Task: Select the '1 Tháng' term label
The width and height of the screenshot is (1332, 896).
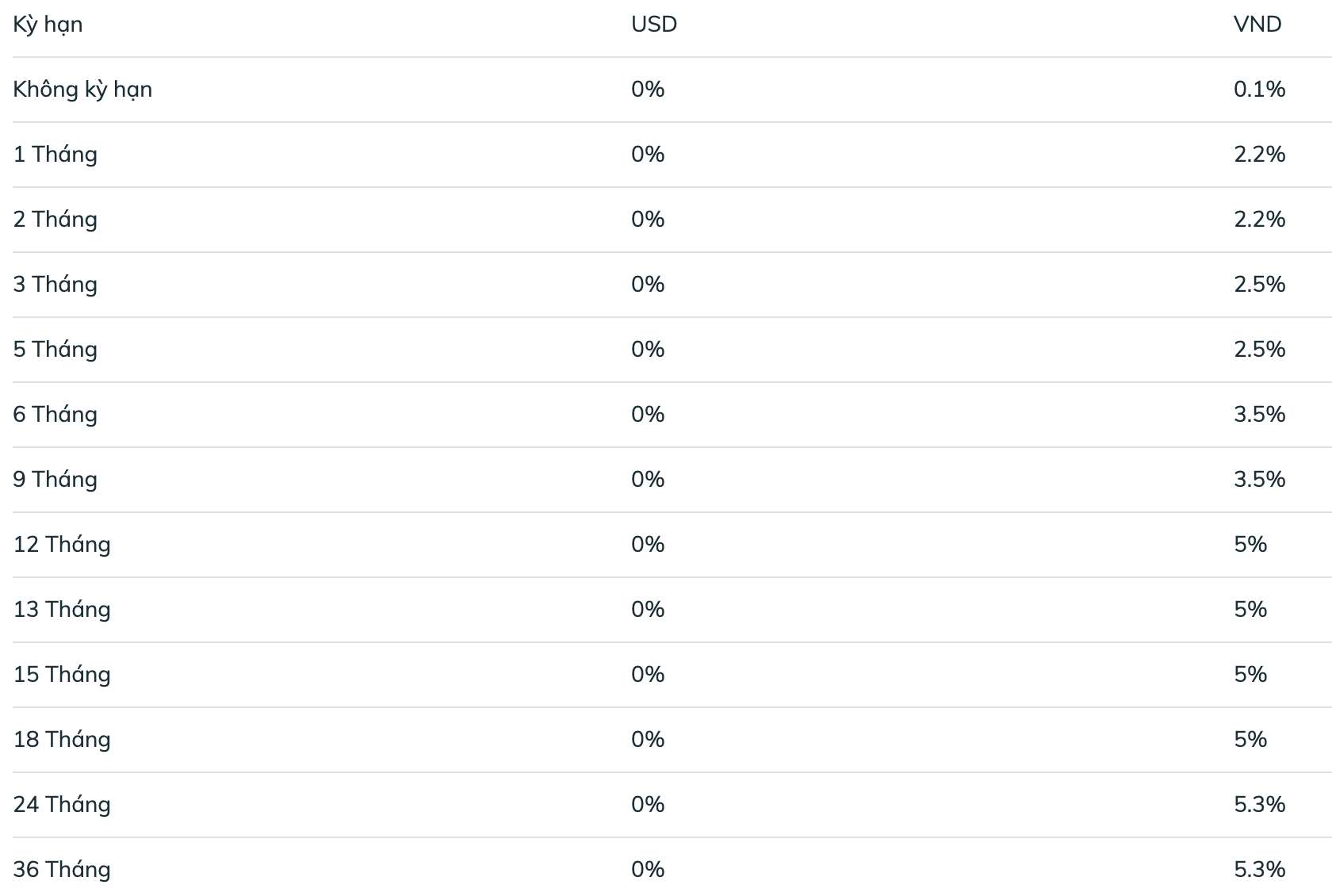Action: [55, 155]
